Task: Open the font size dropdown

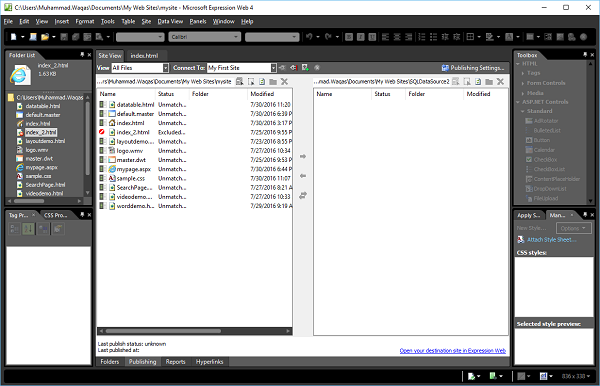Action: (x=294, y=37)
